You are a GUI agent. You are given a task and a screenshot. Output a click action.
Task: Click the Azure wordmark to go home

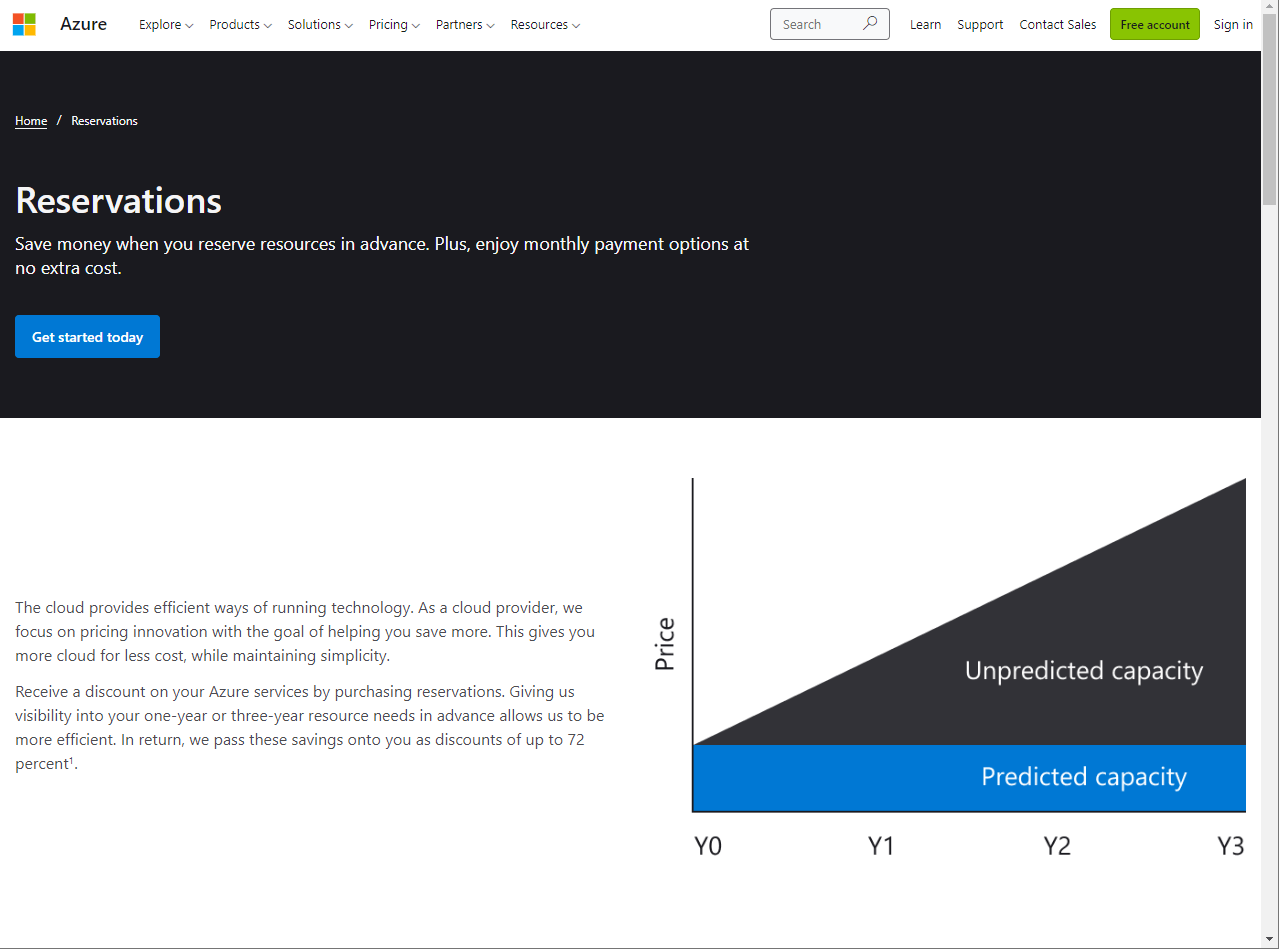click(82, 23)
